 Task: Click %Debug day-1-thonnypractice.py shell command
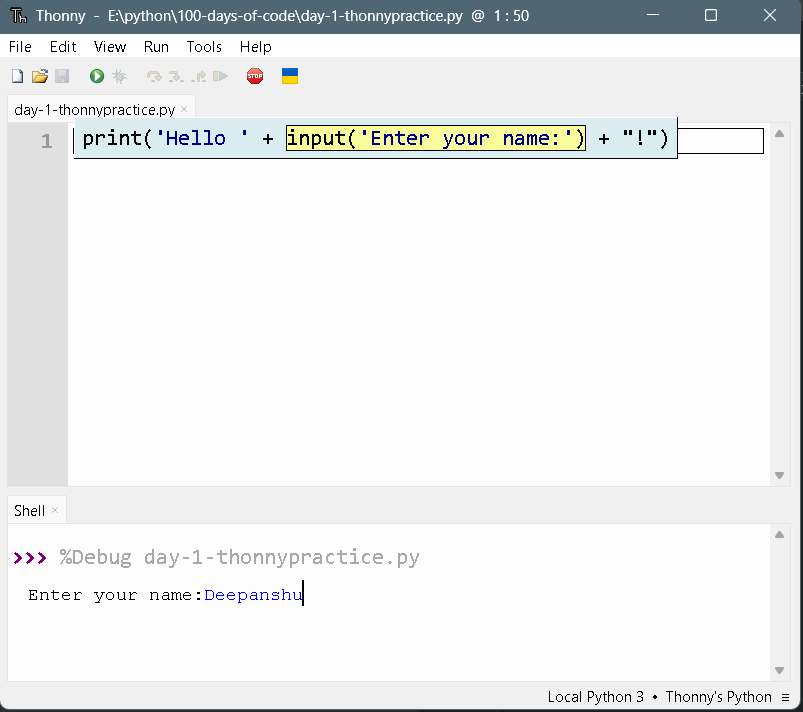(x=240, y=557)
